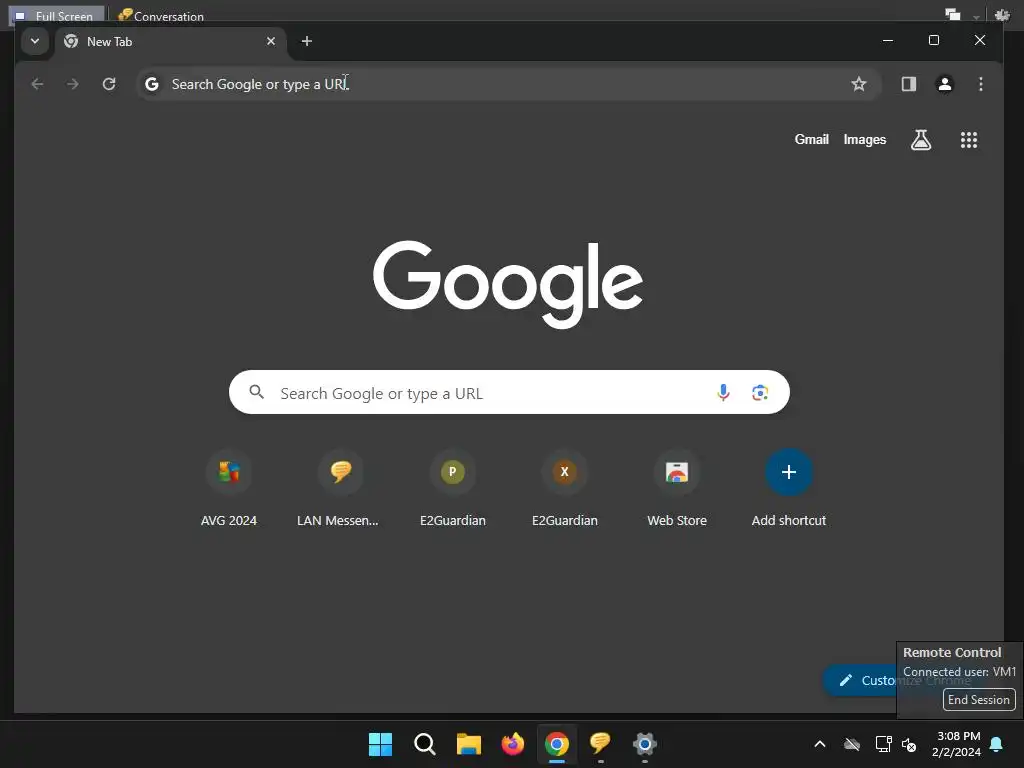1024x768 pixels.
Task: Close the New Tab tab
Action: [271, 41]
